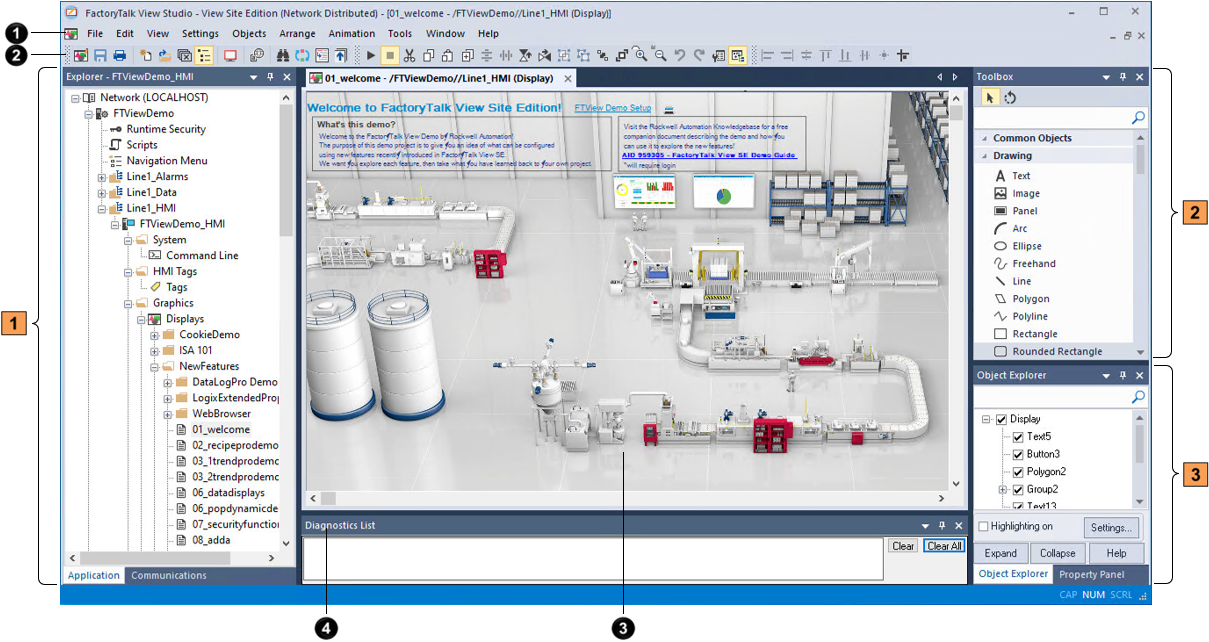Click the Zoom In magnifier icon

click(641, 56)
